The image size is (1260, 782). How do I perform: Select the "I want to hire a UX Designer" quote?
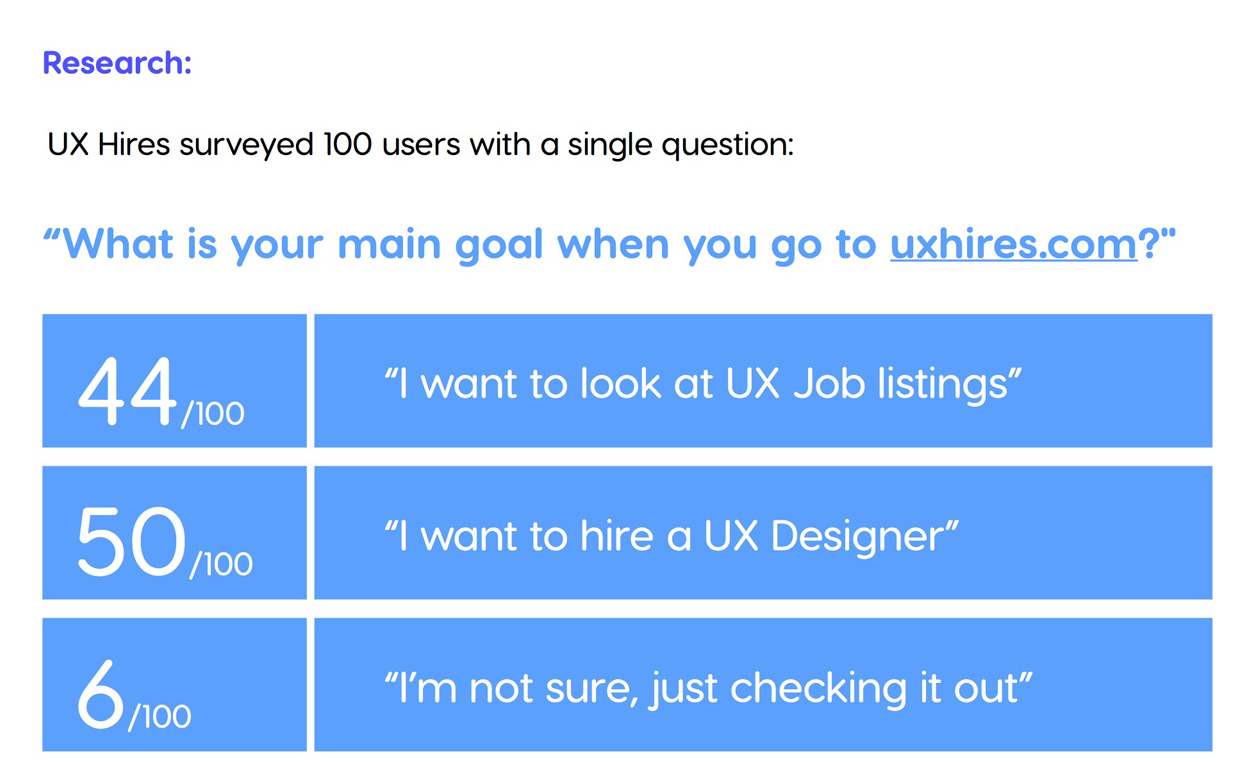tap(671, 536)
